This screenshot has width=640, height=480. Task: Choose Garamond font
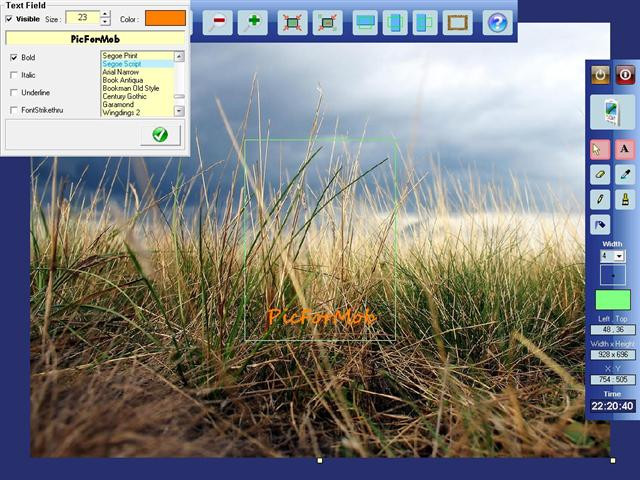click(118, 104)
